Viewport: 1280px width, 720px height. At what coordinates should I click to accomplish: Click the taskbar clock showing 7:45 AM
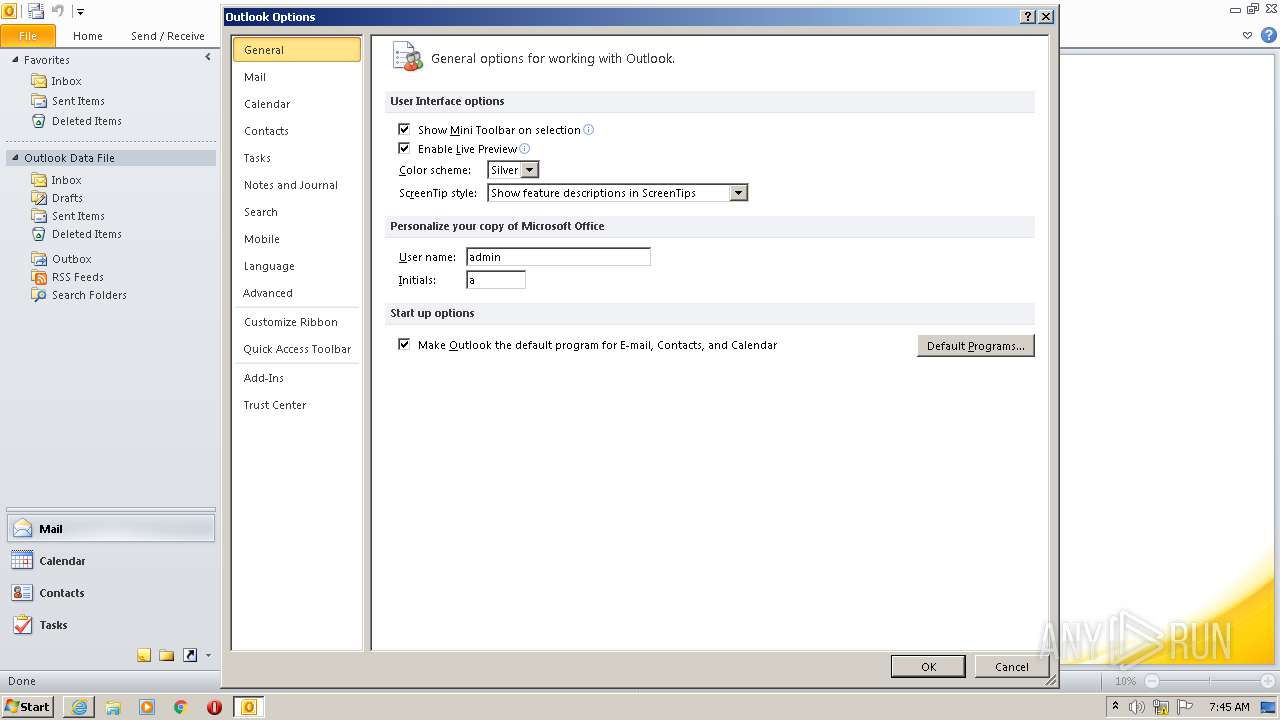(1229, 707)
